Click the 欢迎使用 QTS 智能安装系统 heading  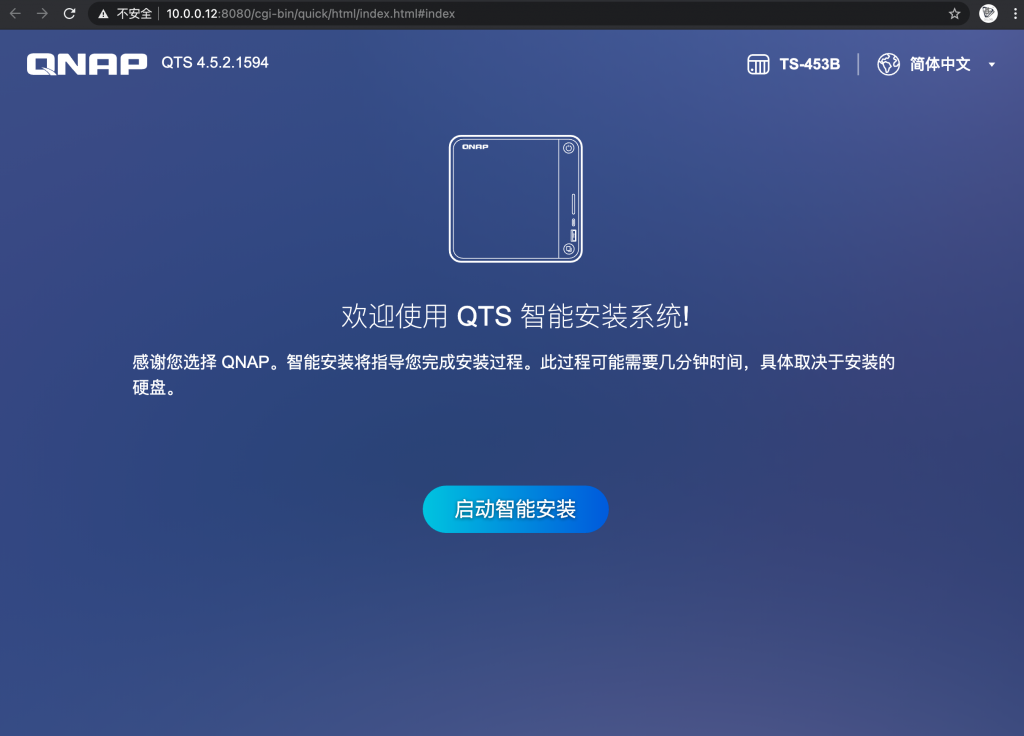pos(515,317)
